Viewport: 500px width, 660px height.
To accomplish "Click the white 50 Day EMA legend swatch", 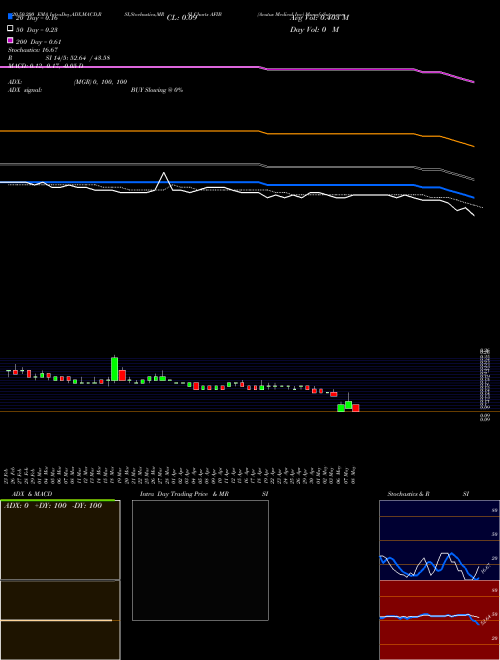I will pos(10,29).
